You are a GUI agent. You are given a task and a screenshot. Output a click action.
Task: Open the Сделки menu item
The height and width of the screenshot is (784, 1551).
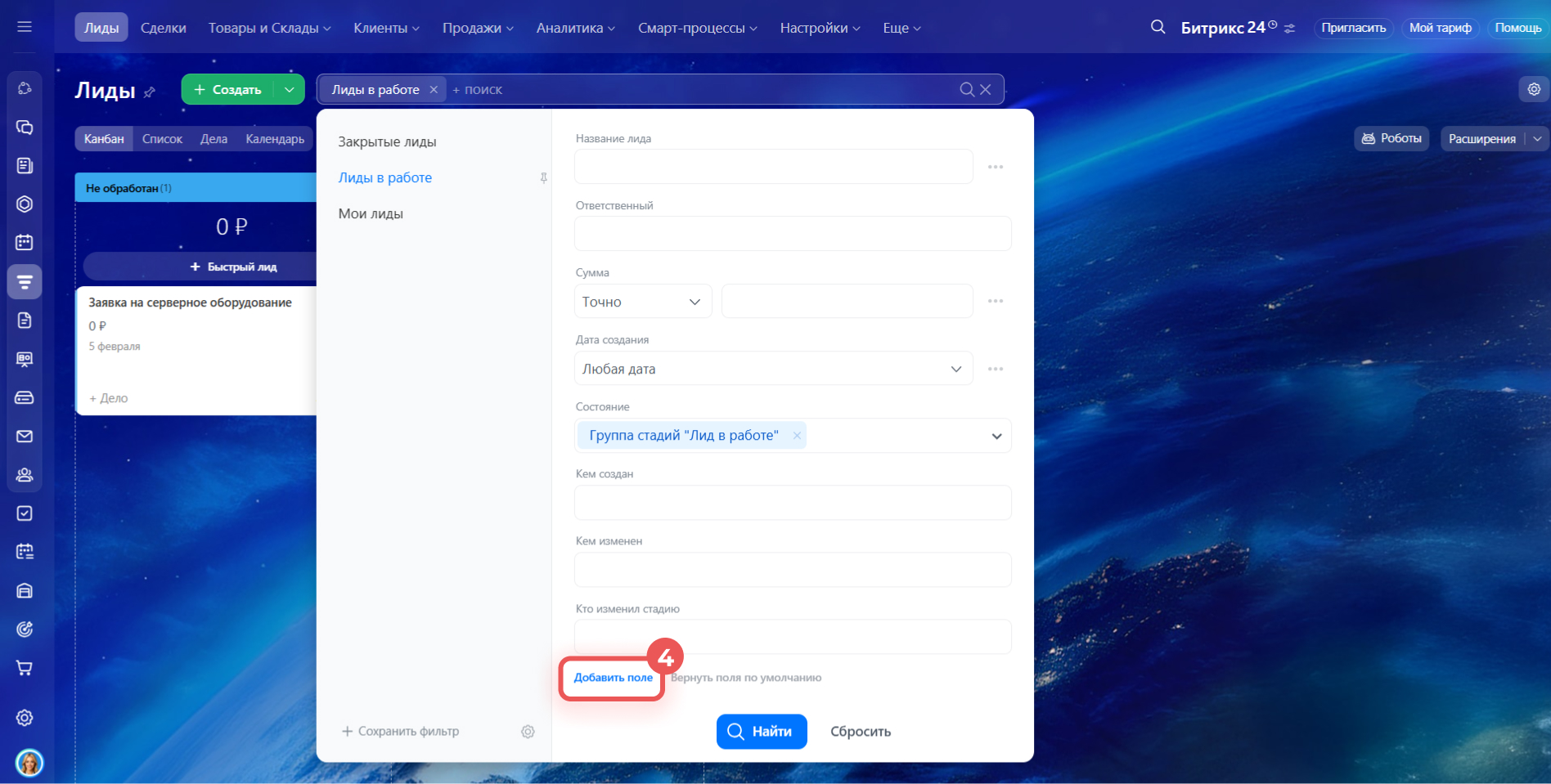tap(163, 28)
